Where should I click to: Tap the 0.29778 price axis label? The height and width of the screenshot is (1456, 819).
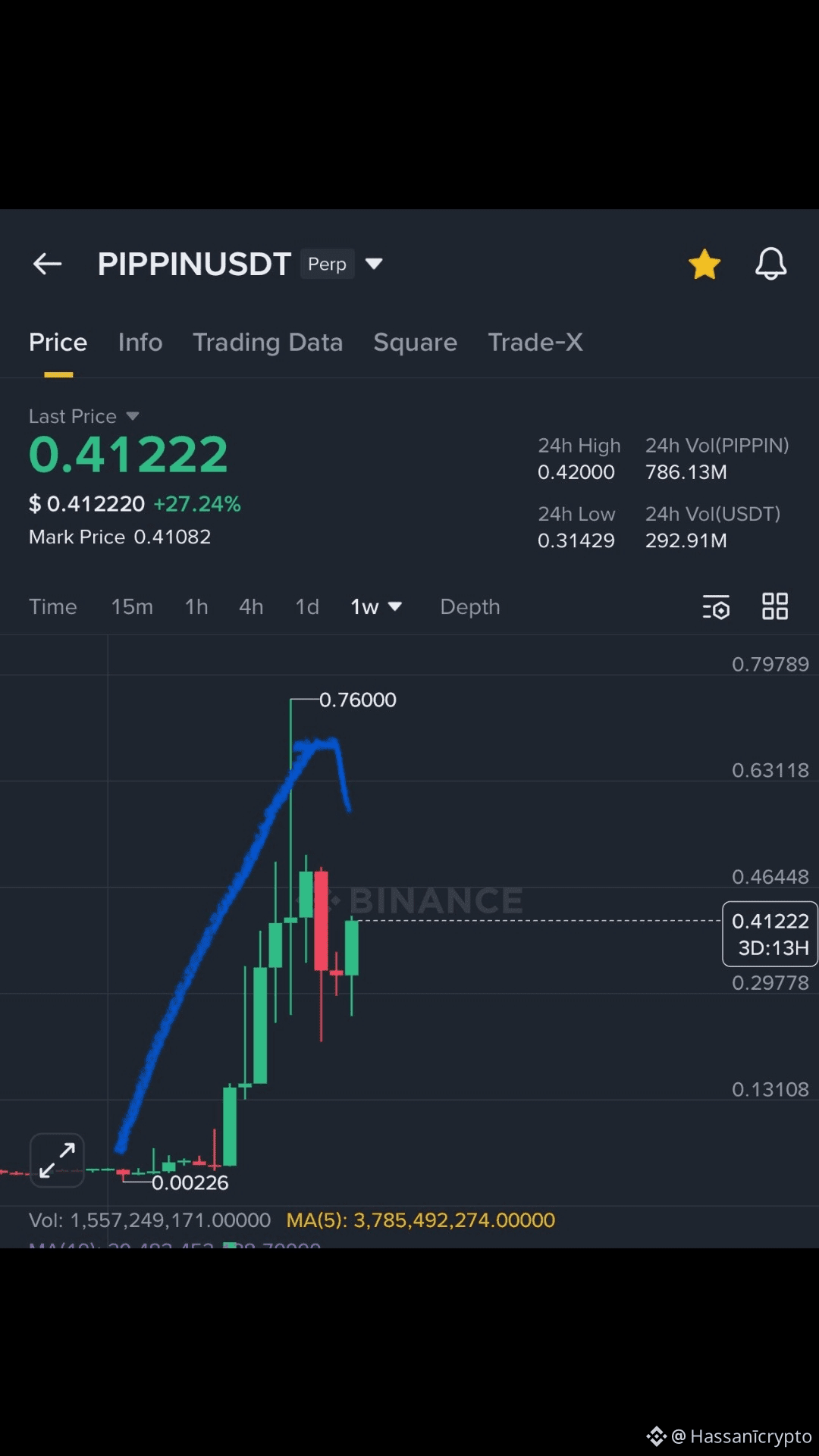(770, 983)
